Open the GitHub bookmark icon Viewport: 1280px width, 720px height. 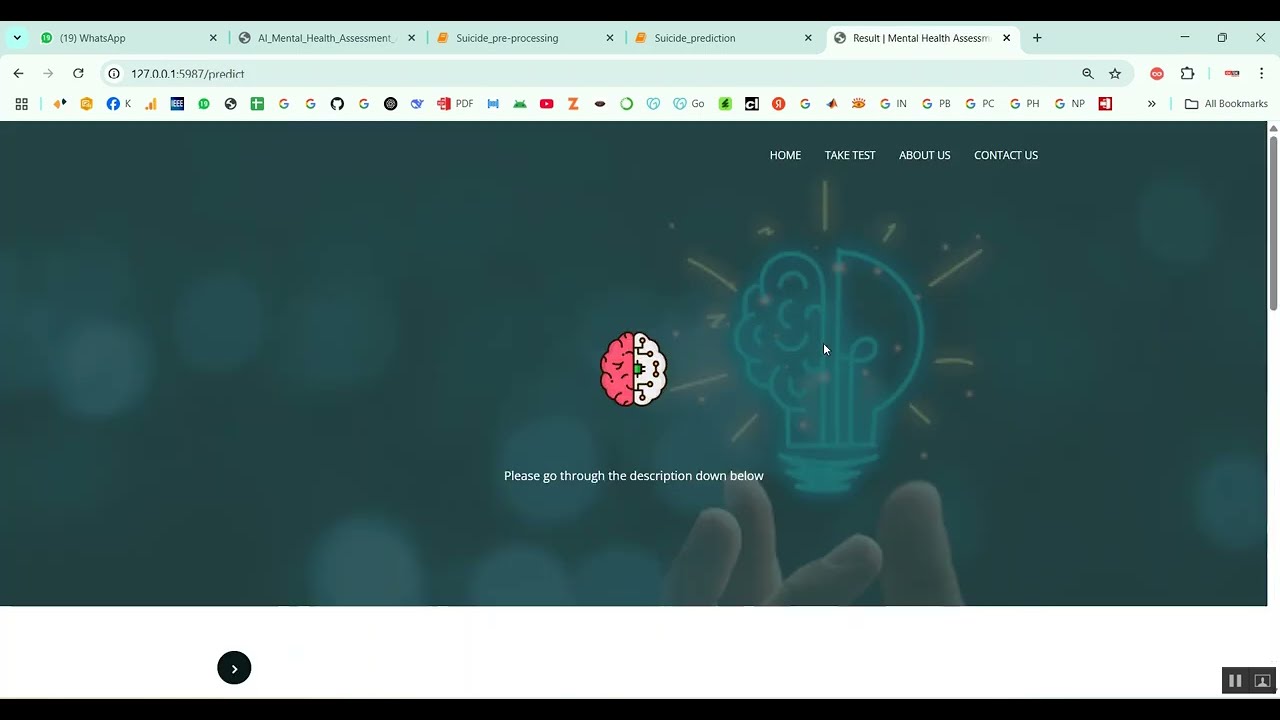tap(337, 104)
